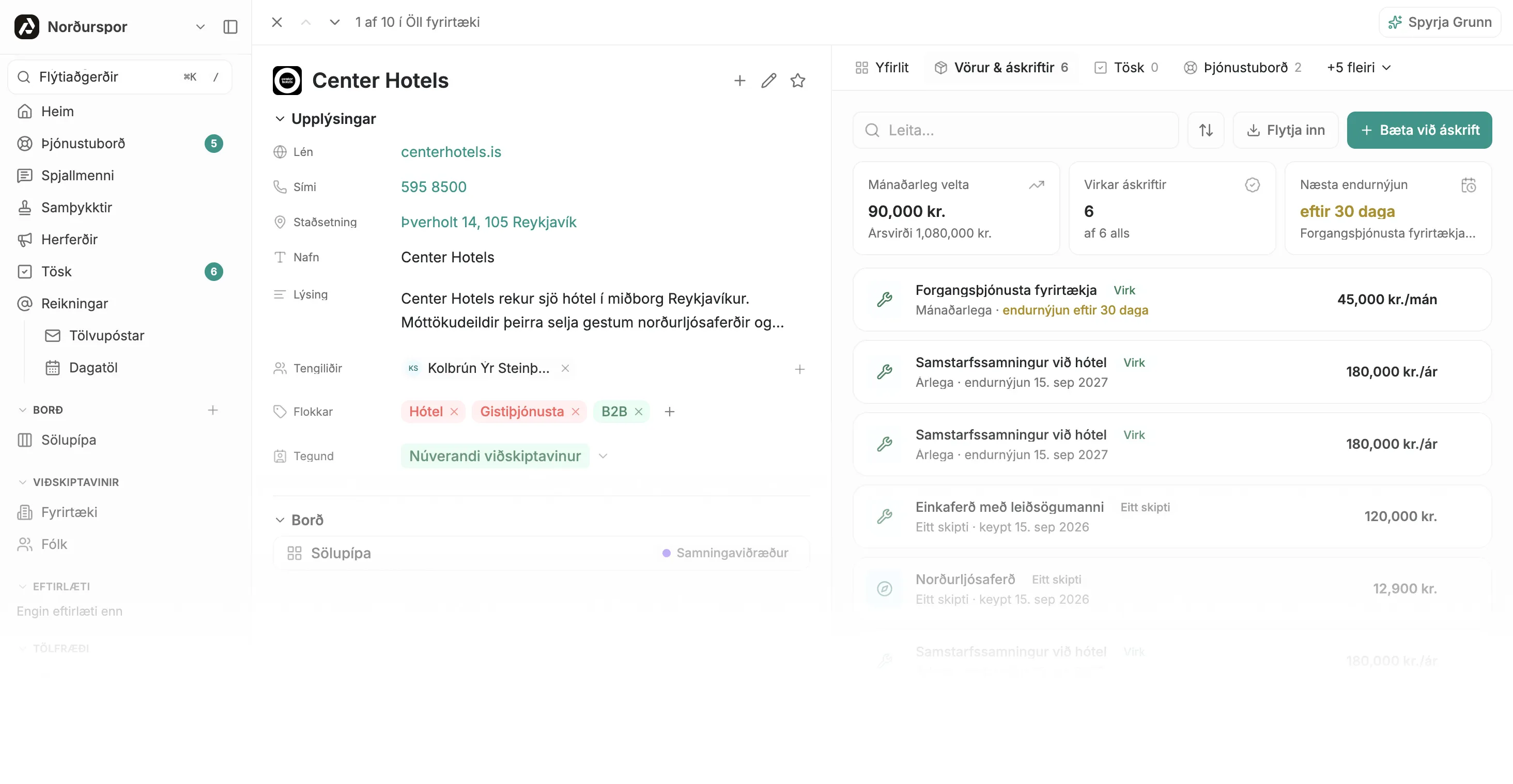This screenshot has width=1513, height=784.
Task: Open Herferðir in the sidebar
Action: [120, 240]
